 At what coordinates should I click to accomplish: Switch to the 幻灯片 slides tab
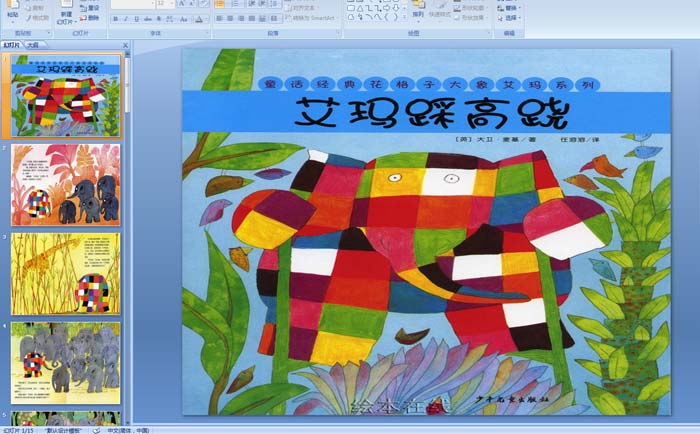pyautogui.click(x=11, y=45)
